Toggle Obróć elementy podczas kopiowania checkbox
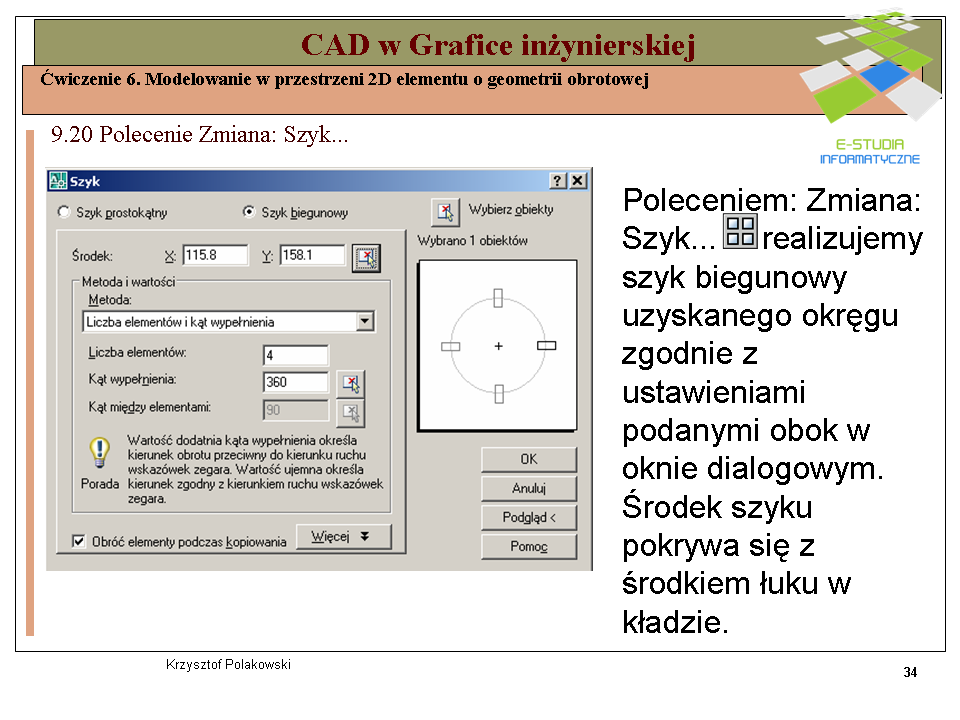 [x=79, y=541]
